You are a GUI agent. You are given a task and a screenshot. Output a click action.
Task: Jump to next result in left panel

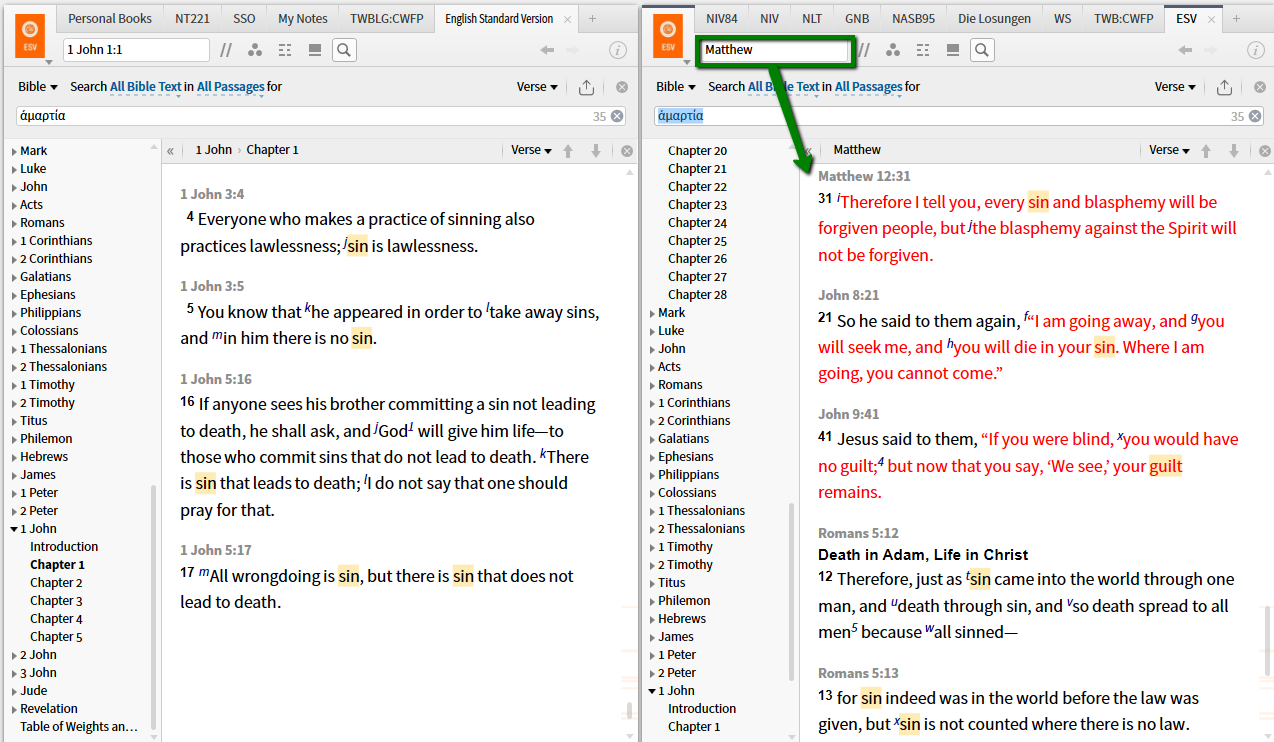pos(596,150)
